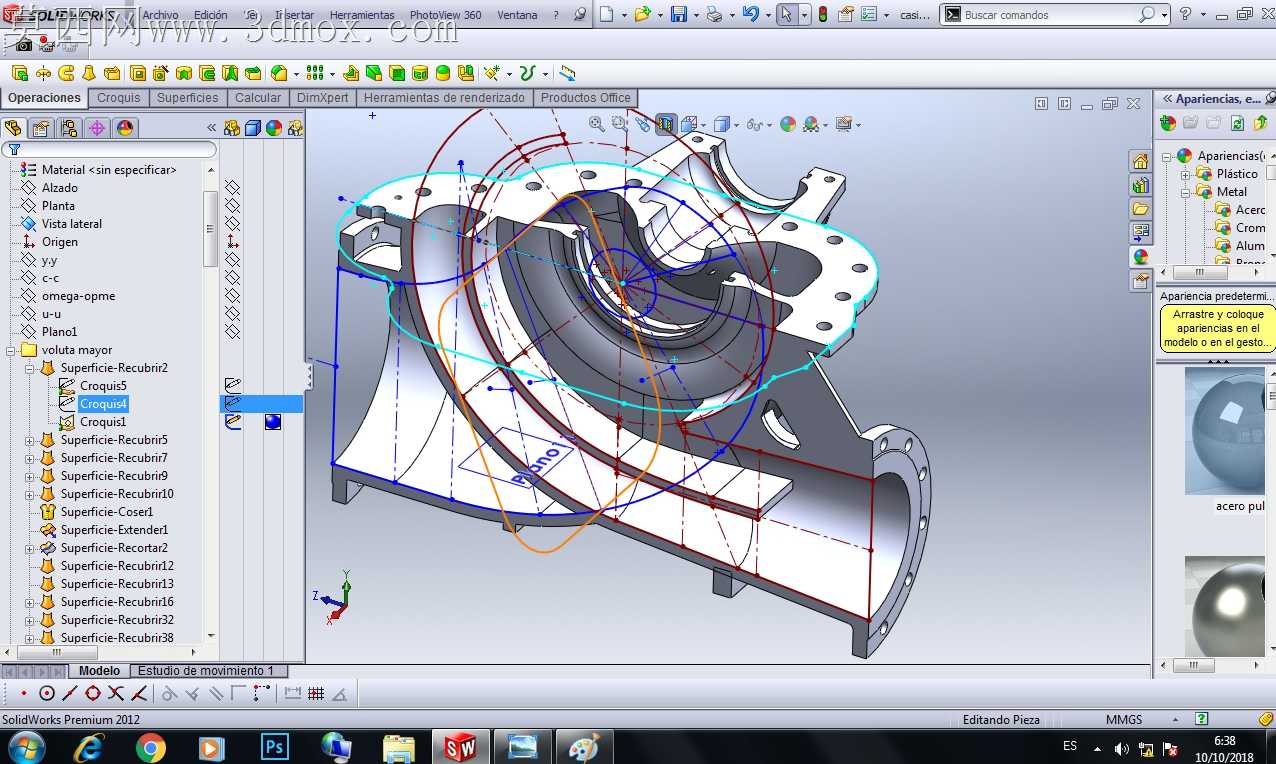Open the DisplayManager tab icon
Image resolution: width=1276 pixels, height=764 pixels.
pos(125,128)
